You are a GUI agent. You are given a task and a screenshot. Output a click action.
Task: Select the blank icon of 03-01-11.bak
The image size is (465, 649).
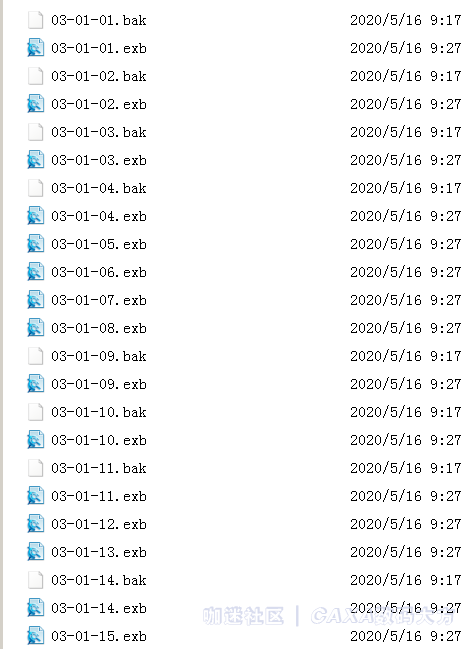click(x=36, y=468)
